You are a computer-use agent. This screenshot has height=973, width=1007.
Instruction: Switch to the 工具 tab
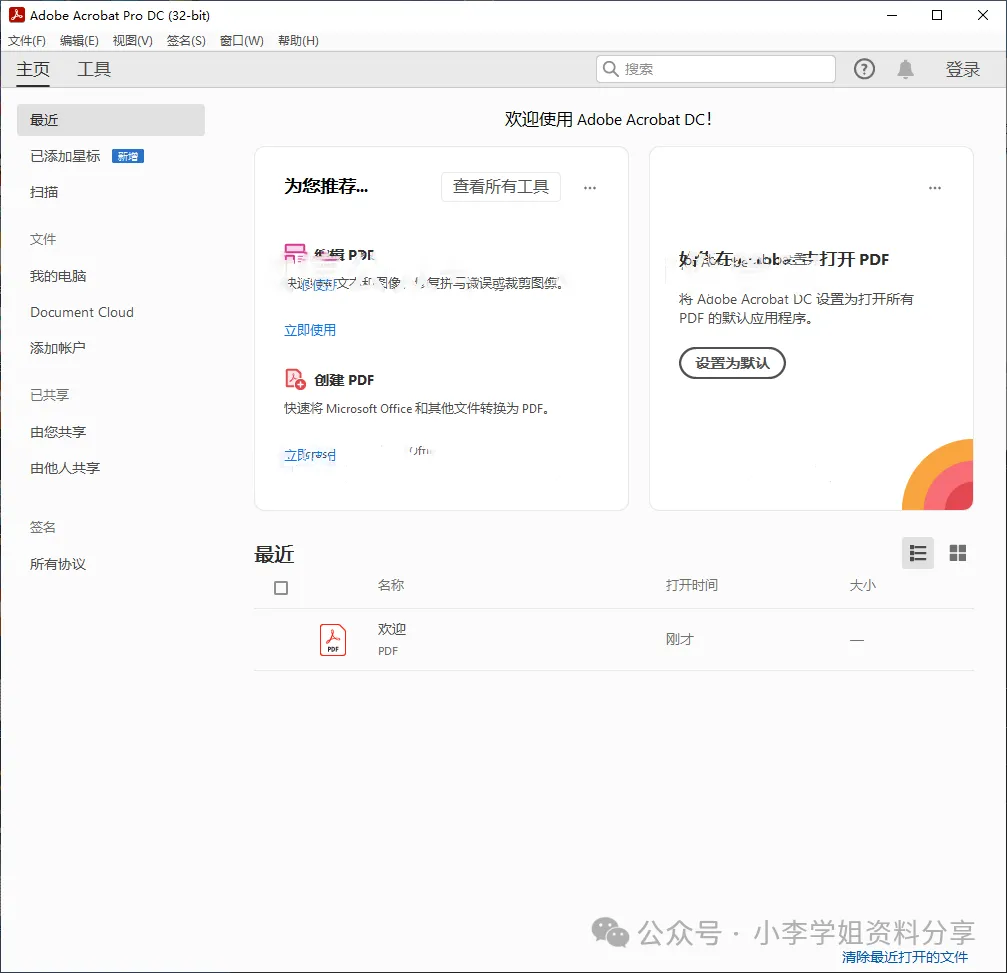94,69
